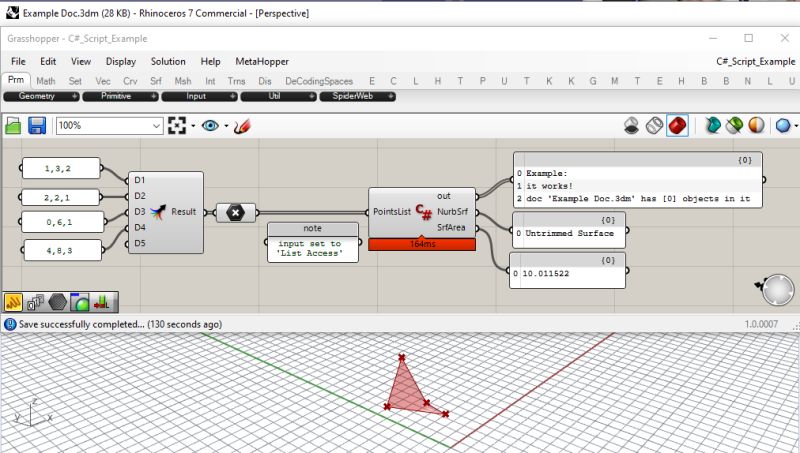Select the 4,8,3 panel
The width and height of the screenshot is (800, 453).
(x=62, y=250)
